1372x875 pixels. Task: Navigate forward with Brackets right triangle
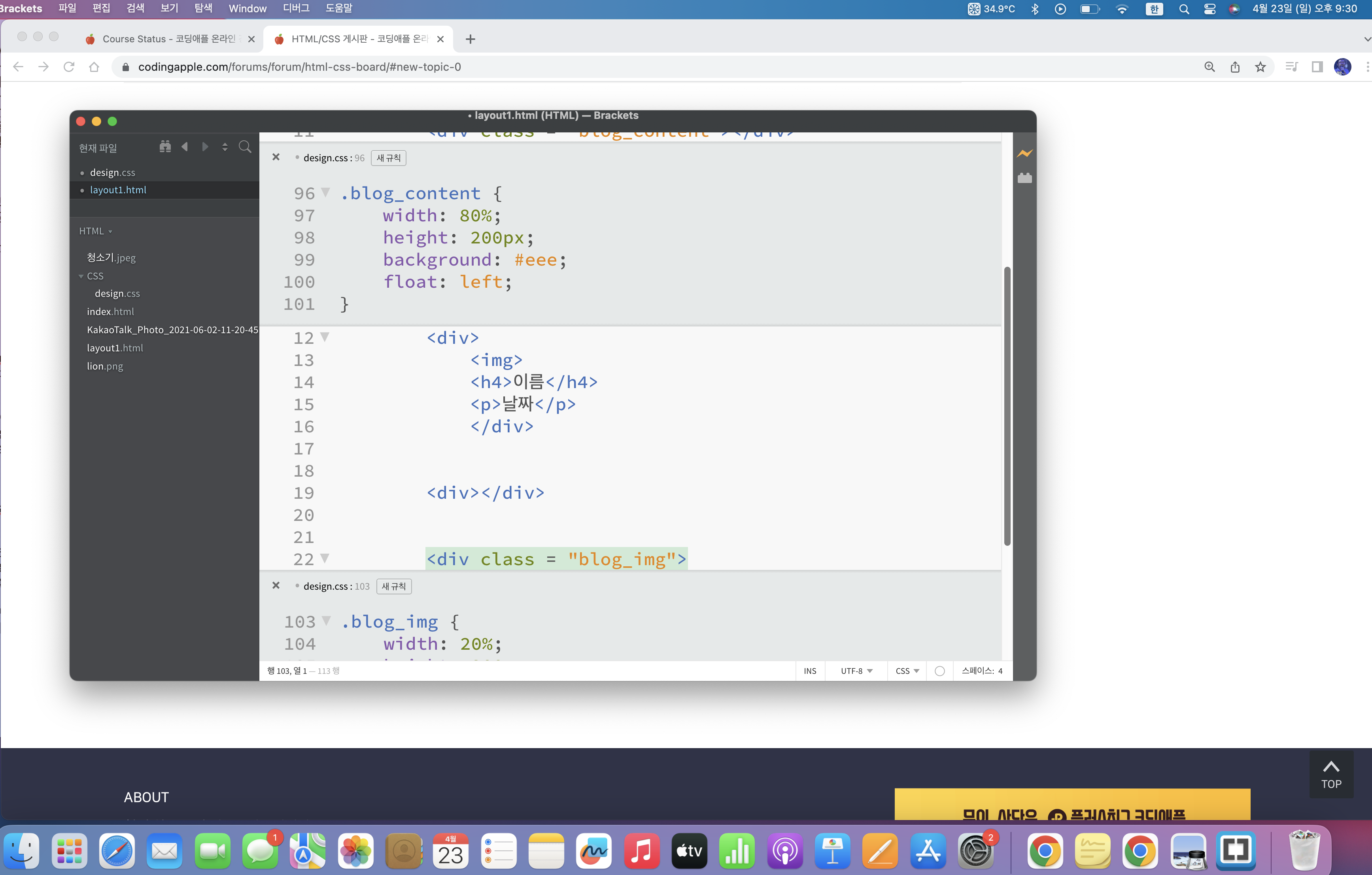pyautogui.click(x=205, y=147)
